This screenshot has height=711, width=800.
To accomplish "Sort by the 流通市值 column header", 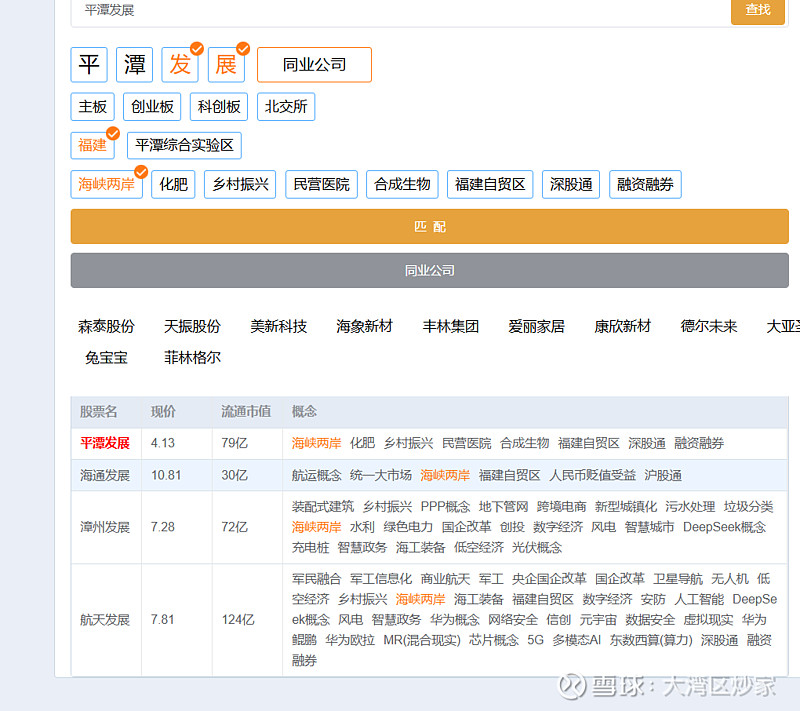I will coord(246,411).
